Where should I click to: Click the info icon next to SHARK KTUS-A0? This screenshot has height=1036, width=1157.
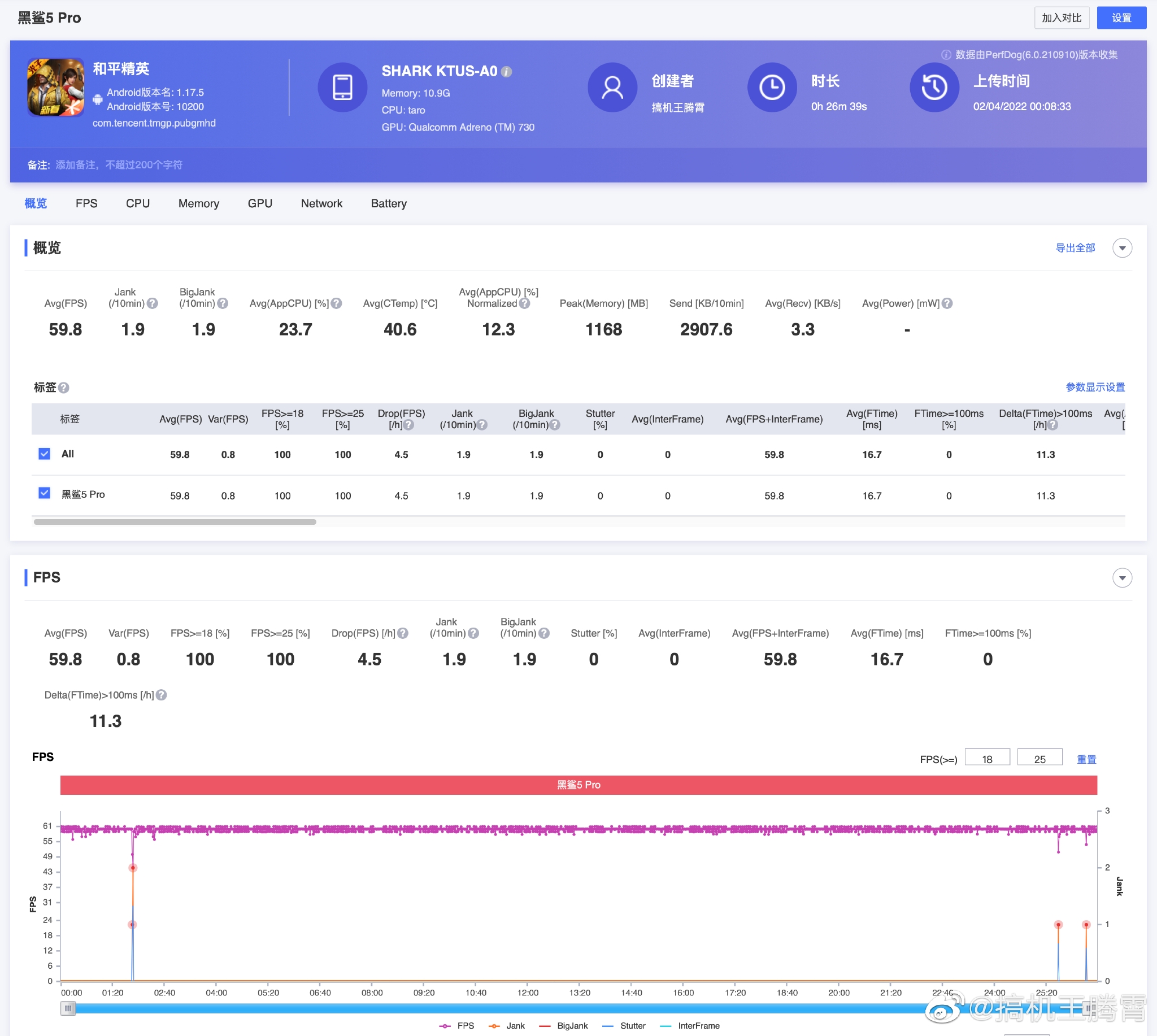(506, 72)
